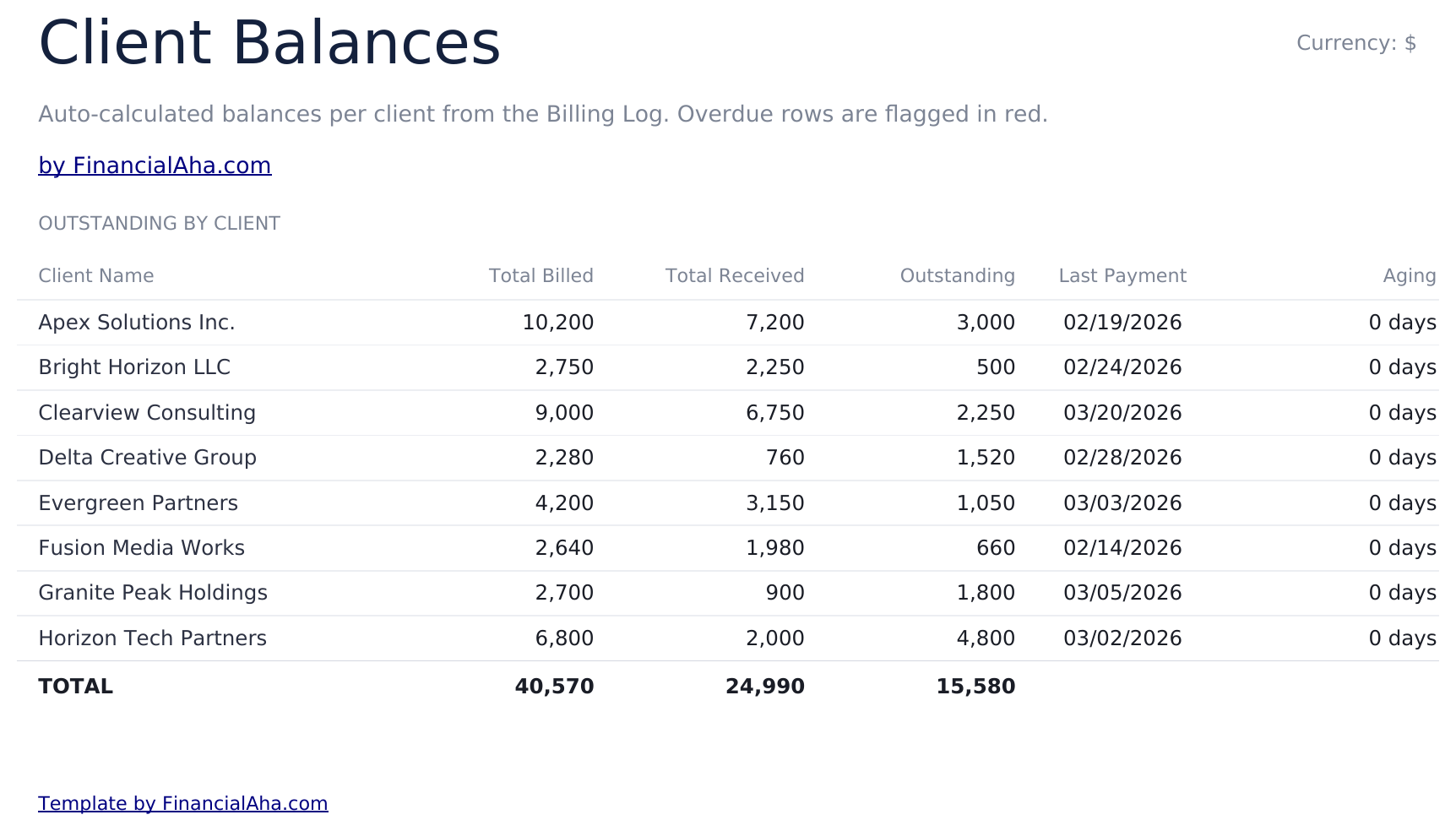Click Evergreen Partners total billed 4,200
The image size is (1456, 831).
click(x=564, y=503)
